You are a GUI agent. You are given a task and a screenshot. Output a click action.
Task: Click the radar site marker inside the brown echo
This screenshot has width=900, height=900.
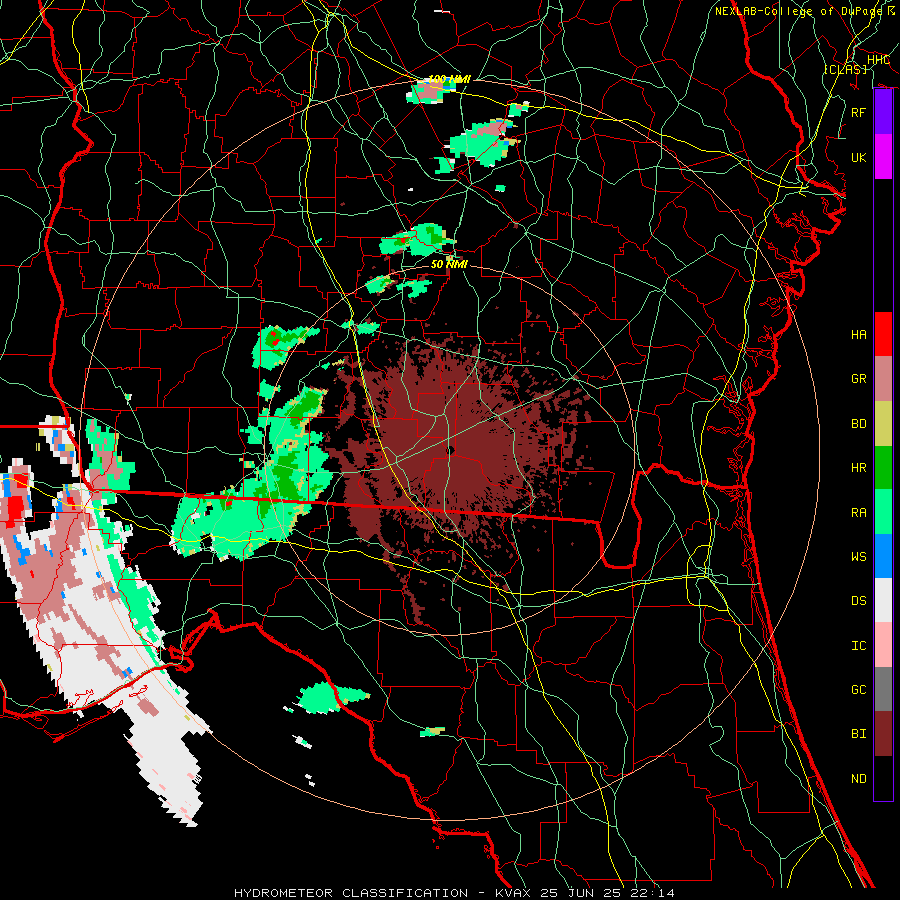[x=451, y=450]
